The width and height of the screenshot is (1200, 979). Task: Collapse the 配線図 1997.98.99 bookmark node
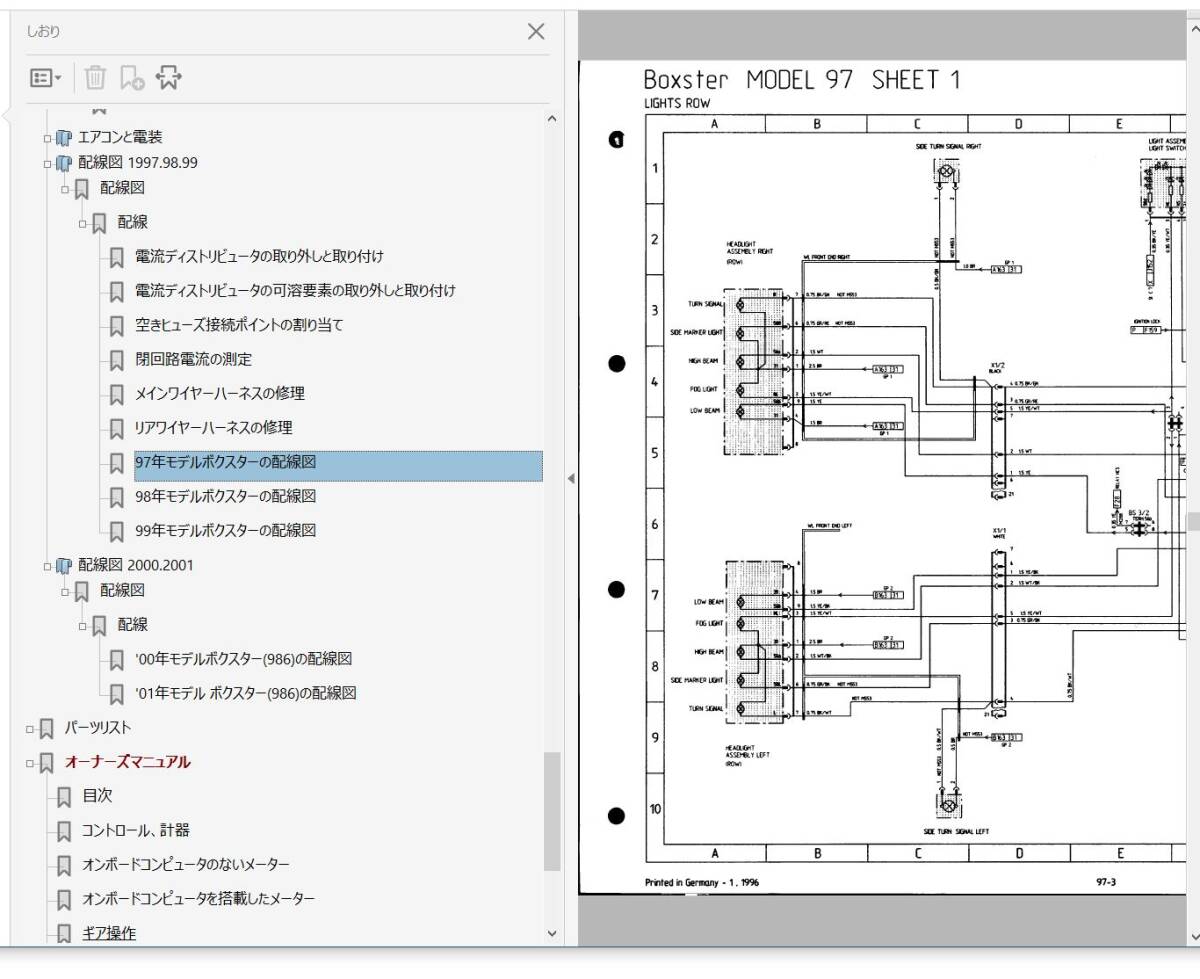[x=46, y=163]
